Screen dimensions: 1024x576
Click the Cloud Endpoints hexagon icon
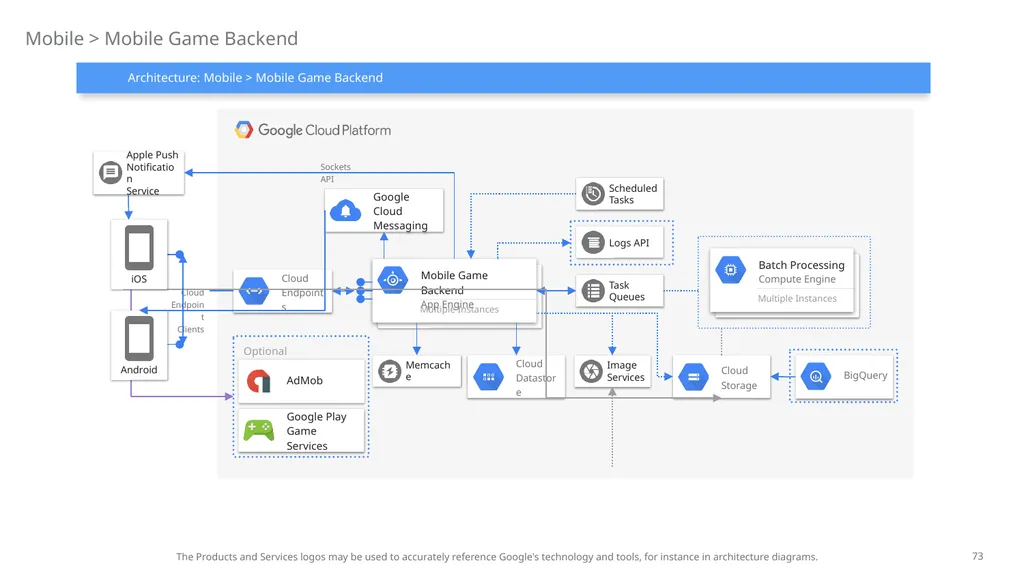[x=254, y=291]
